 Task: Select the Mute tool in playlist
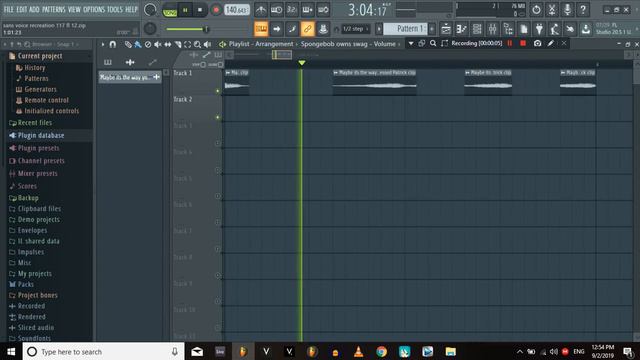158,44
